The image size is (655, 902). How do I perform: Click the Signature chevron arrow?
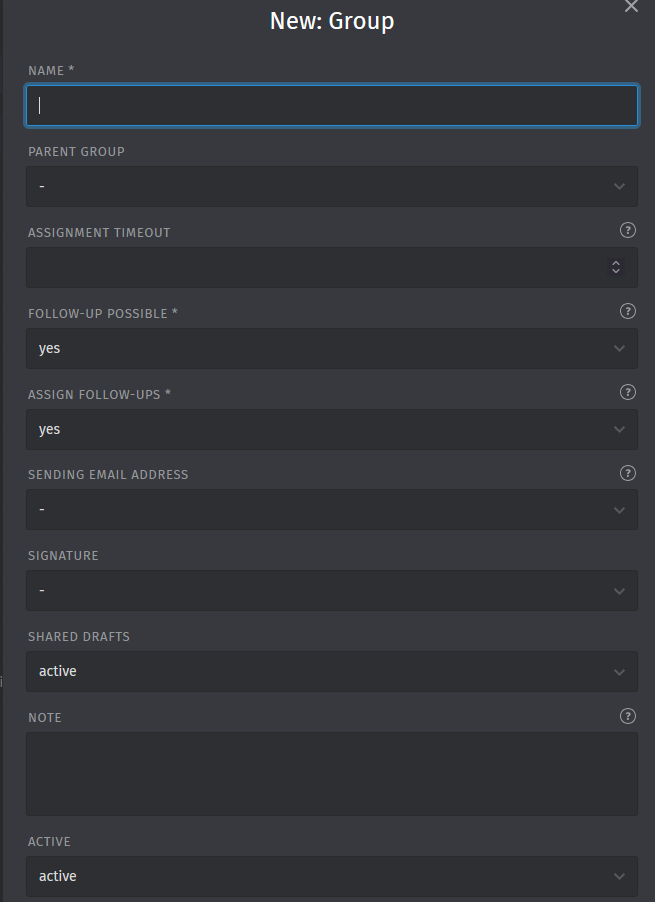coord(619,591)
